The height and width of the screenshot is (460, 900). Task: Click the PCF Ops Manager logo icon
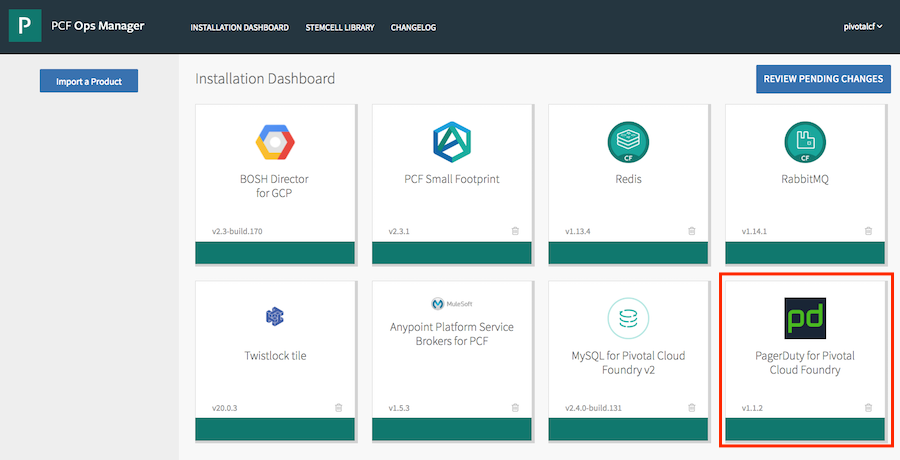[x=25, y=26]
